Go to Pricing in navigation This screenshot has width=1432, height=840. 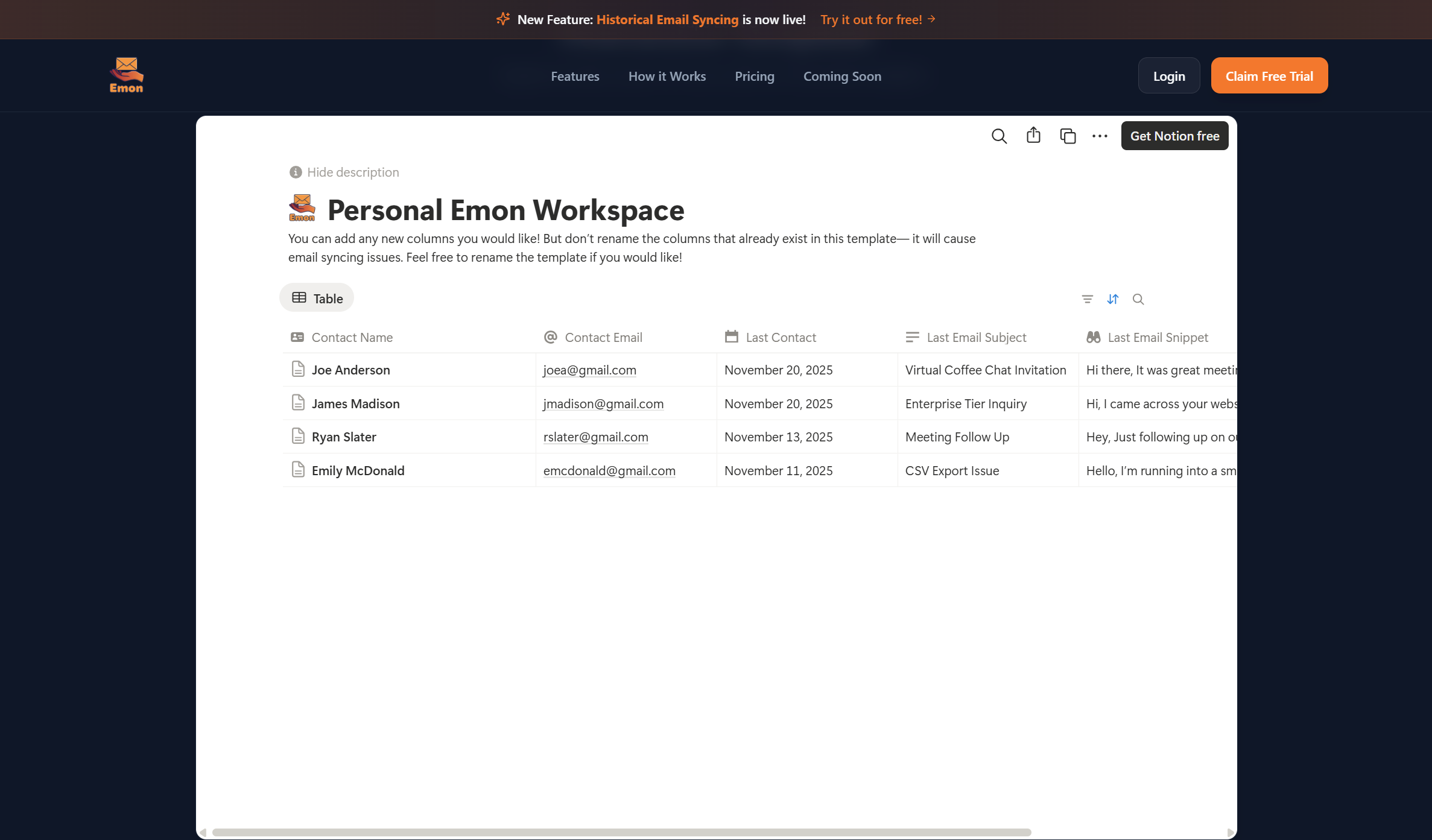[754, 77]
